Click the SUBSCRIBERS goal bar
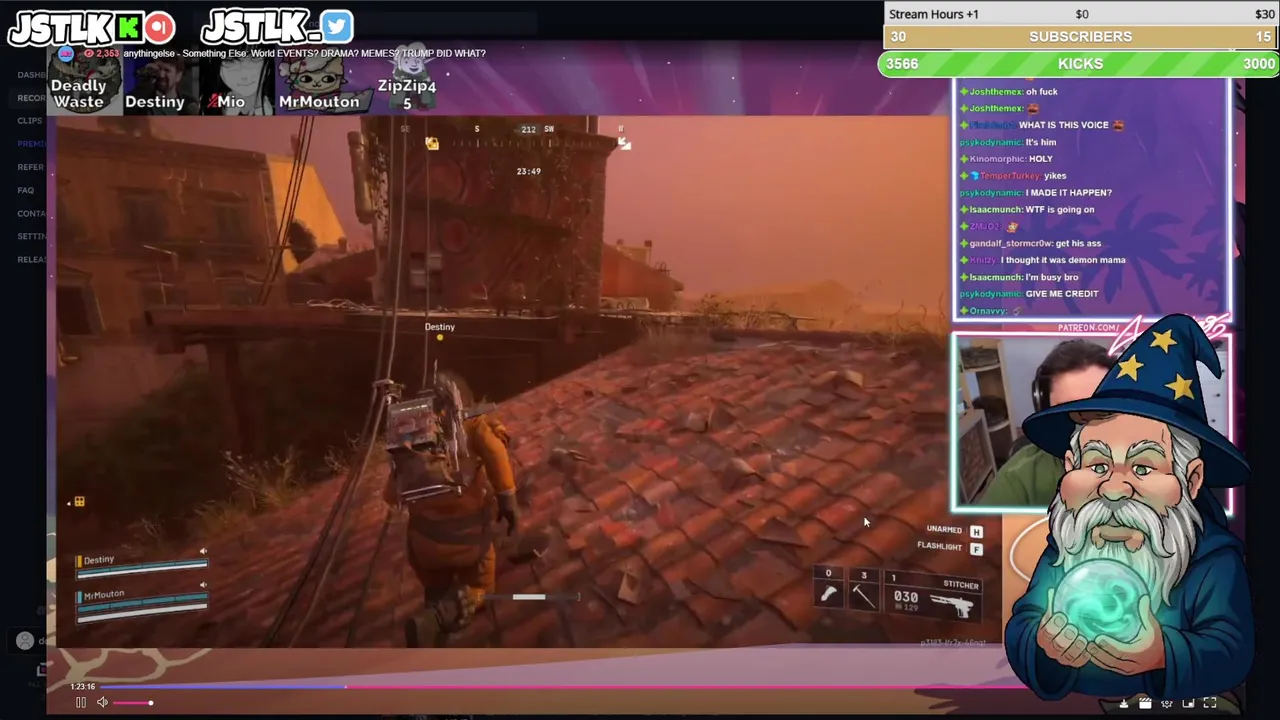 (1080, 37)
